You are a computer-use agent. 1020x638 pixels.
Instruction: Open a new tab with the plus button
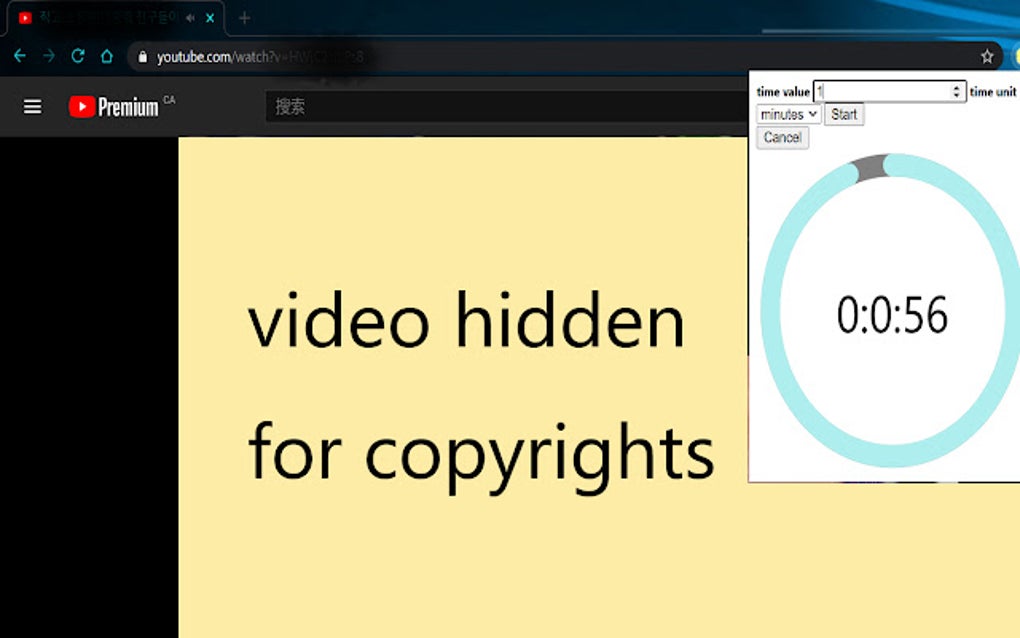pos(245,18)
